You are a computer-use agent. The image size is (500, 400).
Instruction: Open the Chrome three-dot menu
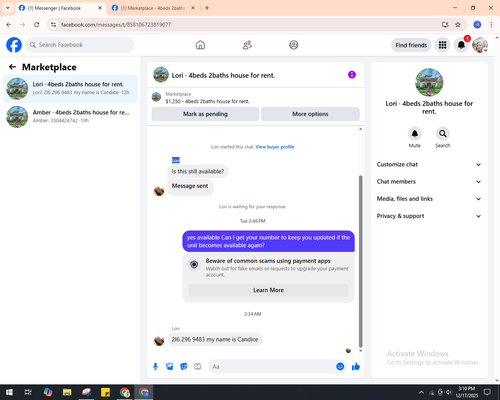pyautogui.click(x=491, y=24)
